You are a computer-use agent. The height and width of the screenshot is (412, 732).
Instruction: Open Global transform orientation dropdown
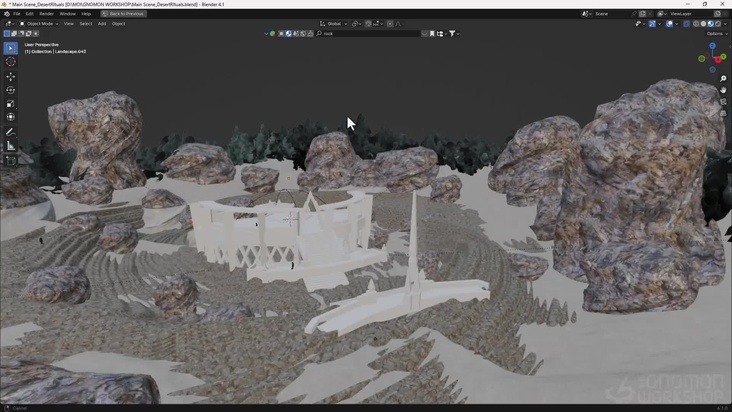(334, 23)
